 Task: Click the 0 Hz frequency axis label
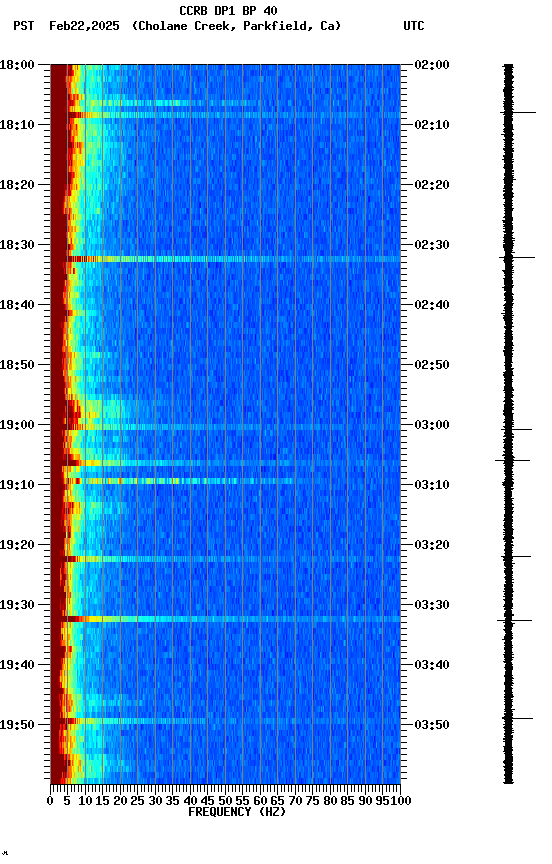tap(50, 801)
